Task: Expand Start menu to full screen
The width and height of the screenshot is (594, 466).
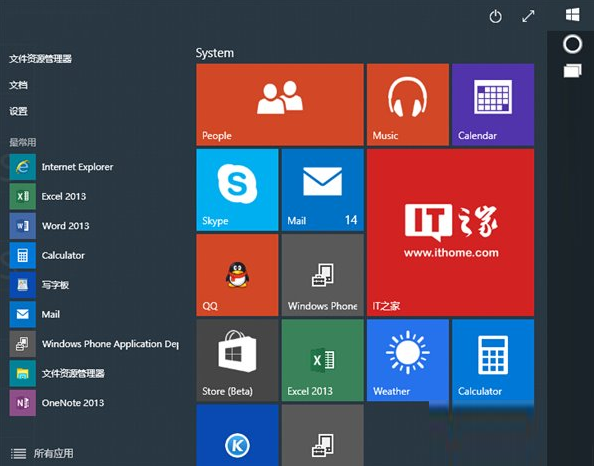Action: 528,16
